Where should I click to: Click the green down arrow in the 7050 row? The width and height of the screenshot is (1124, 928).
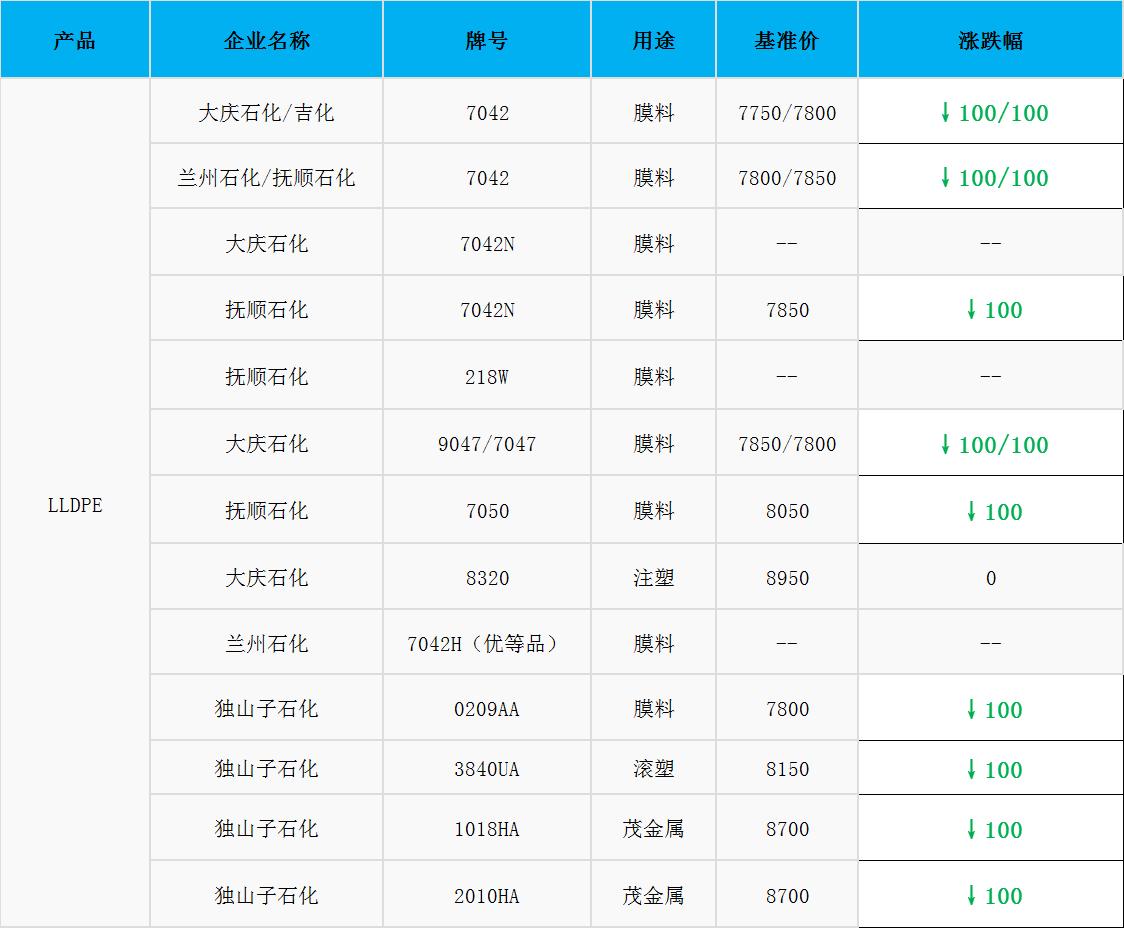pos(970,512)
